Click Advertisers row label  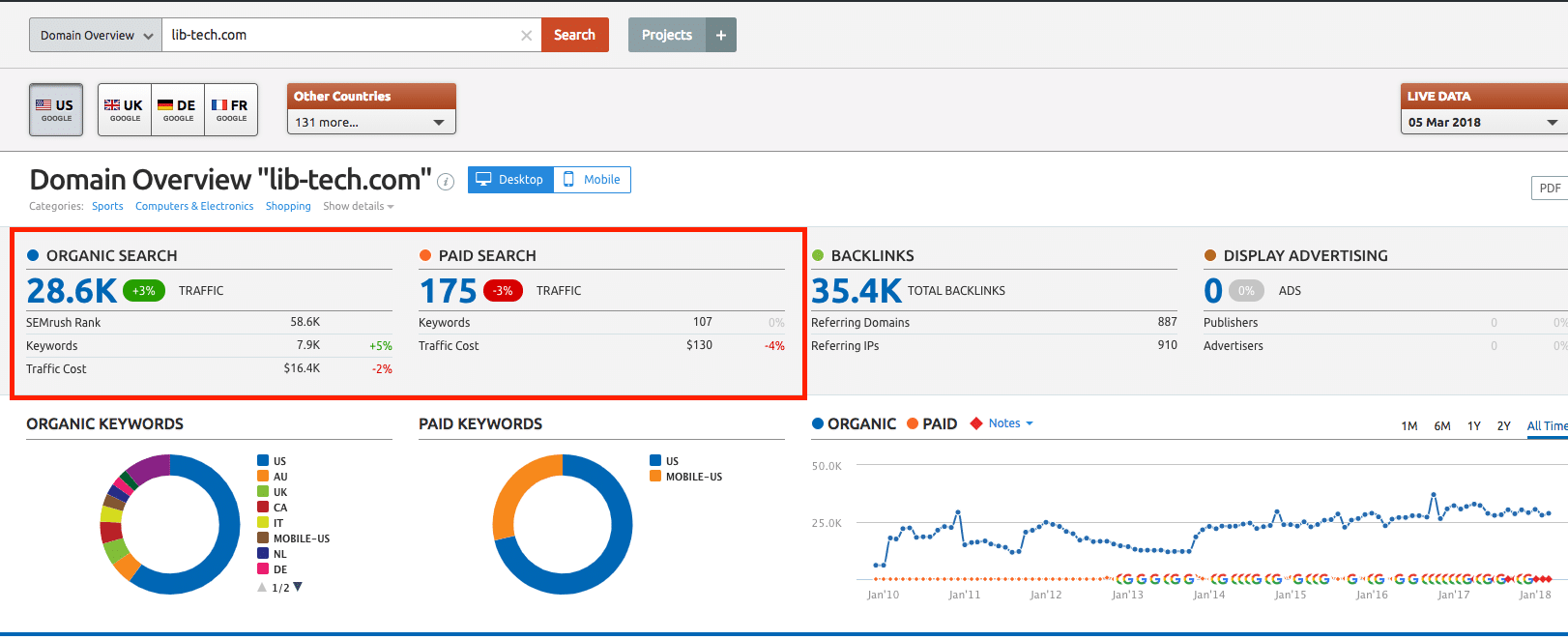[x=1234, y=345]
